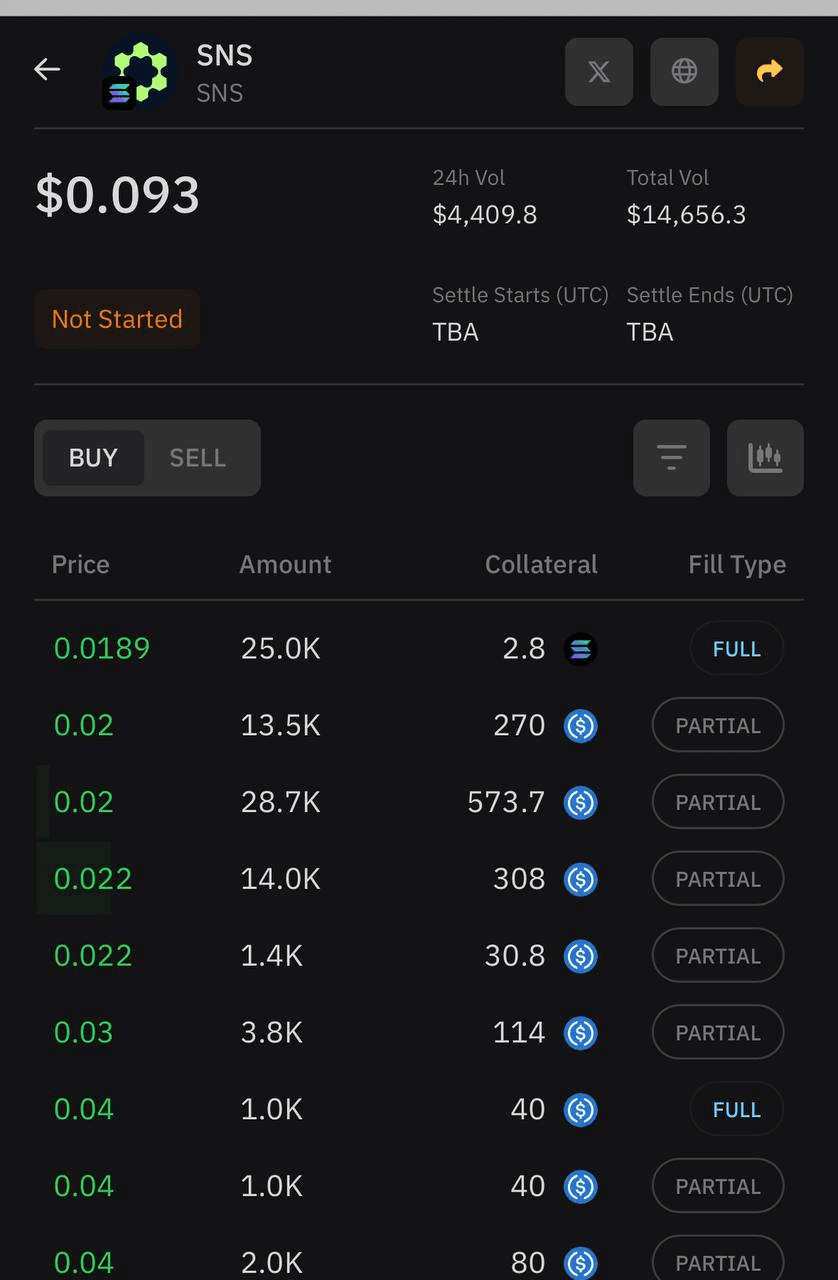
Task: Tap the back arrow icon
Action: [x=47, y=69]
